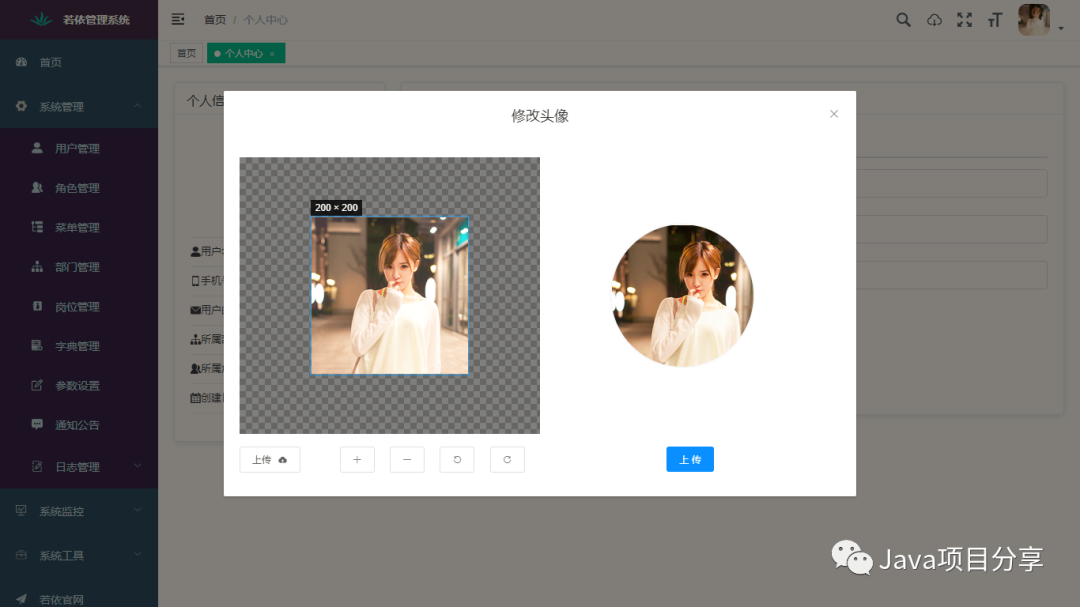Click the cloud download icon in header

tap(934, 20)
